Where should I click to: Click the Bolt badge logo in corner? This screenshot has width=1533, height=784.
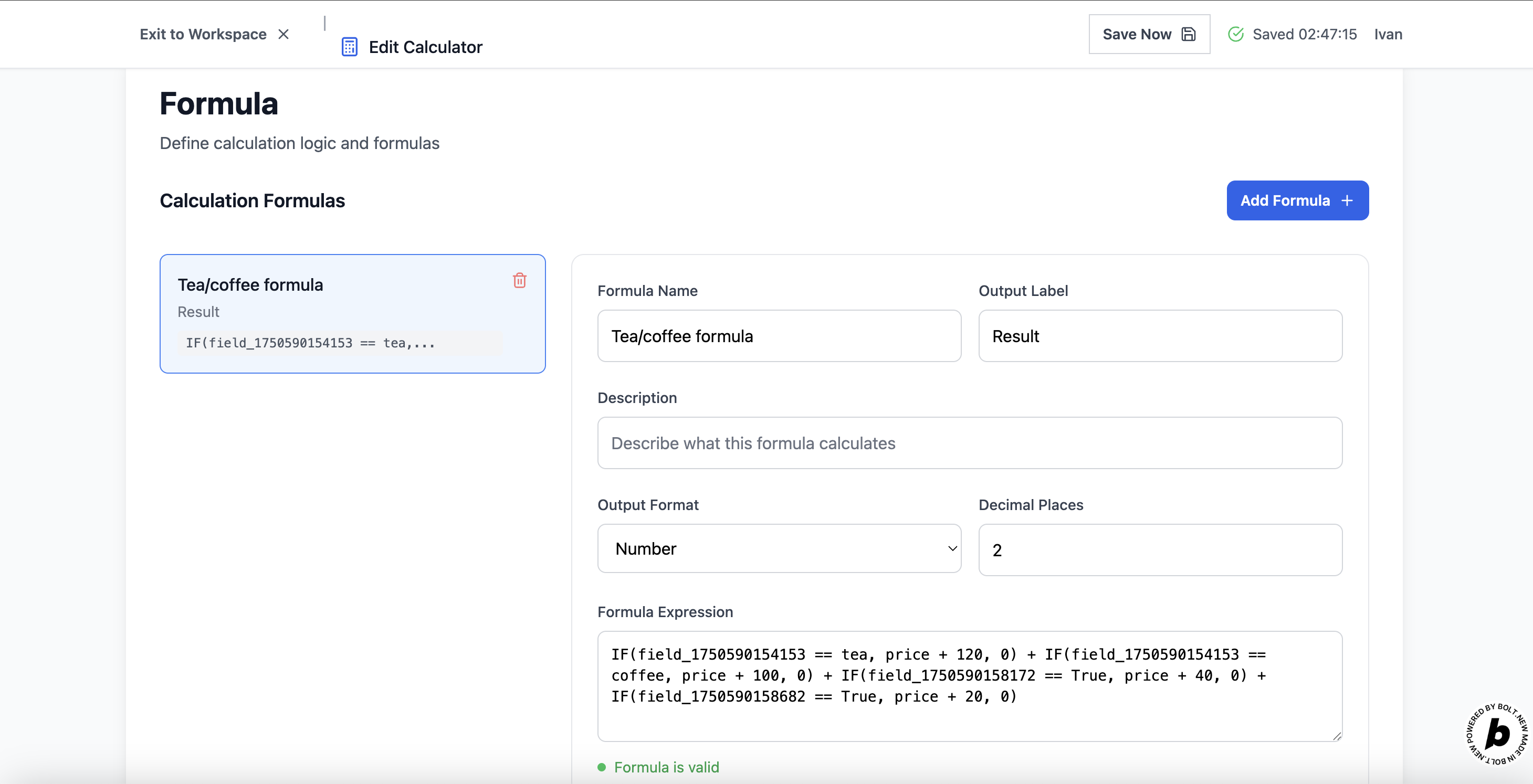pyautogui.click(x=1496, y=734)
